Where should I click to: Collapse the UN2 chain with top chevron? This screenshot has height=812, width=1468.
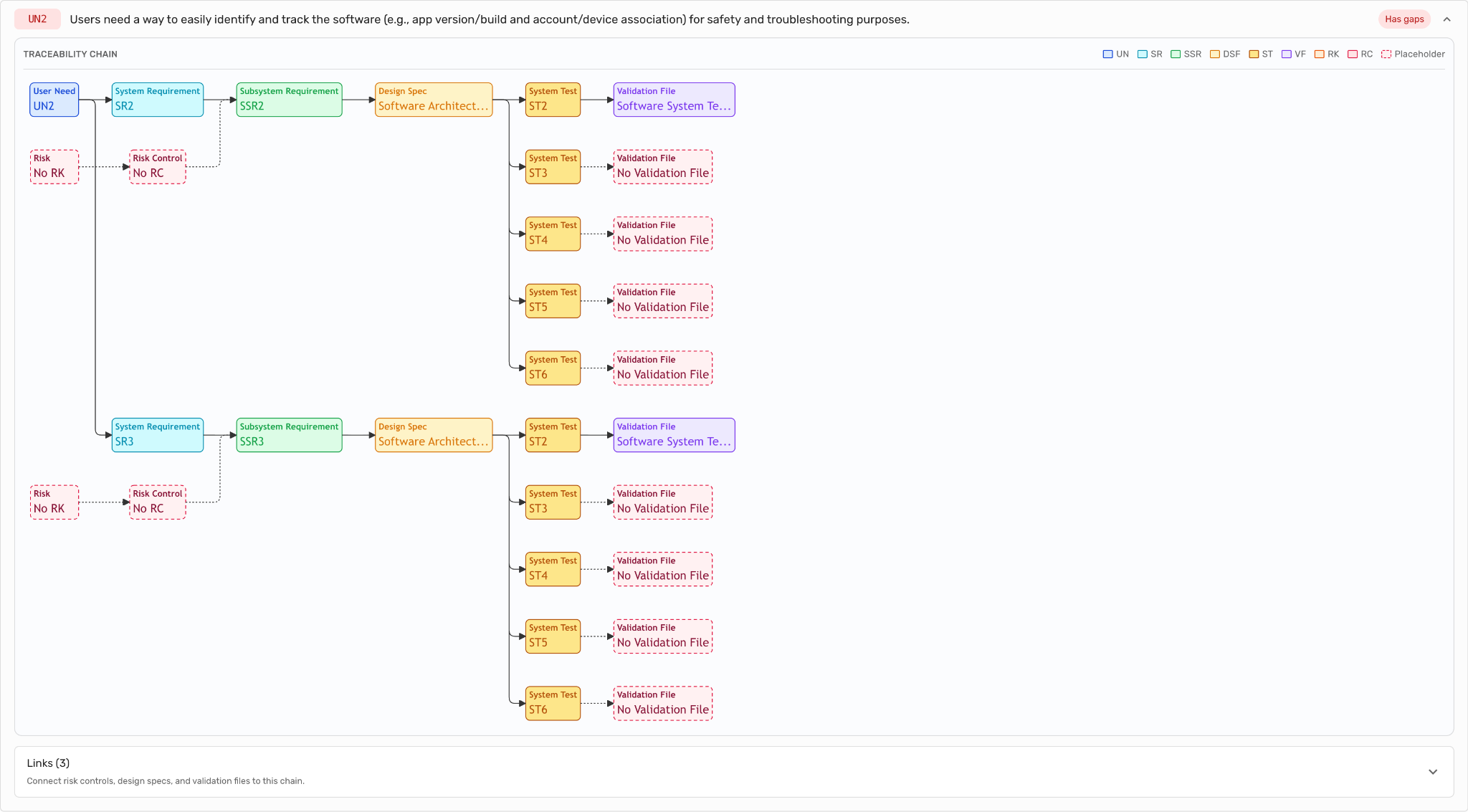[x=1446, y=19]
